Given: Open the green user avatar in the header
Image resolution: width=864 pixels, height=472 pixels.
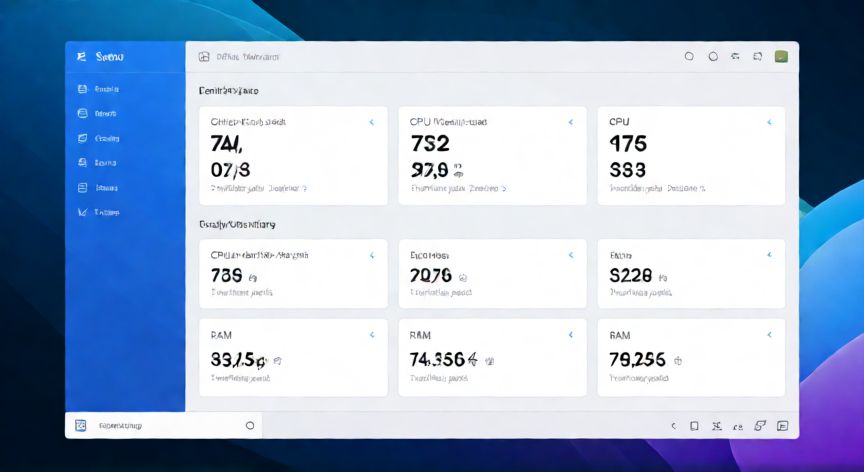Looking at the screenshot, I should pyautogui.click(x=781, y=56).
